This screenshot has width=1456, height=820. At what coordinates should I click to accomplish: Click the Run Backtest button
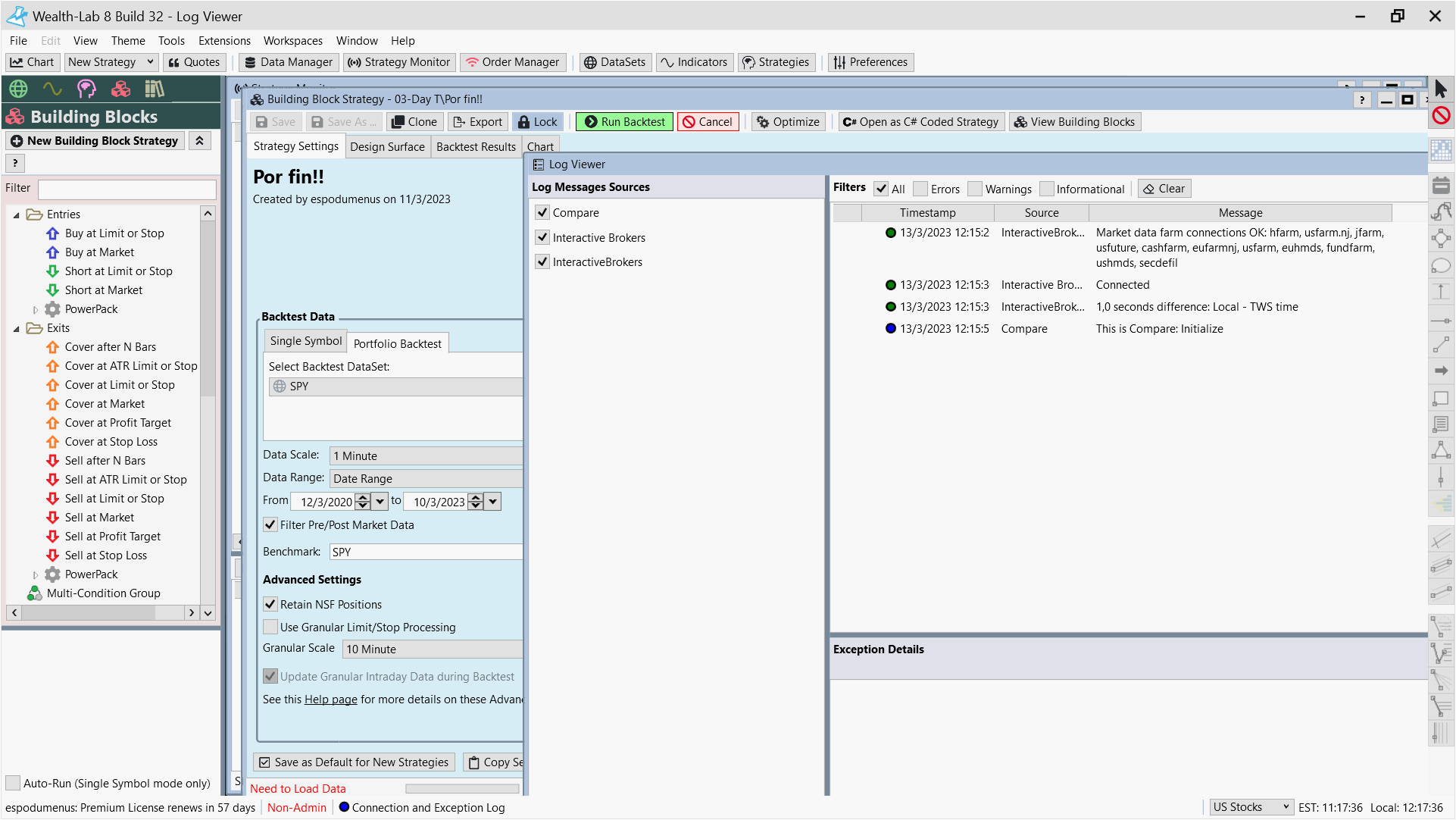[624, 122]
